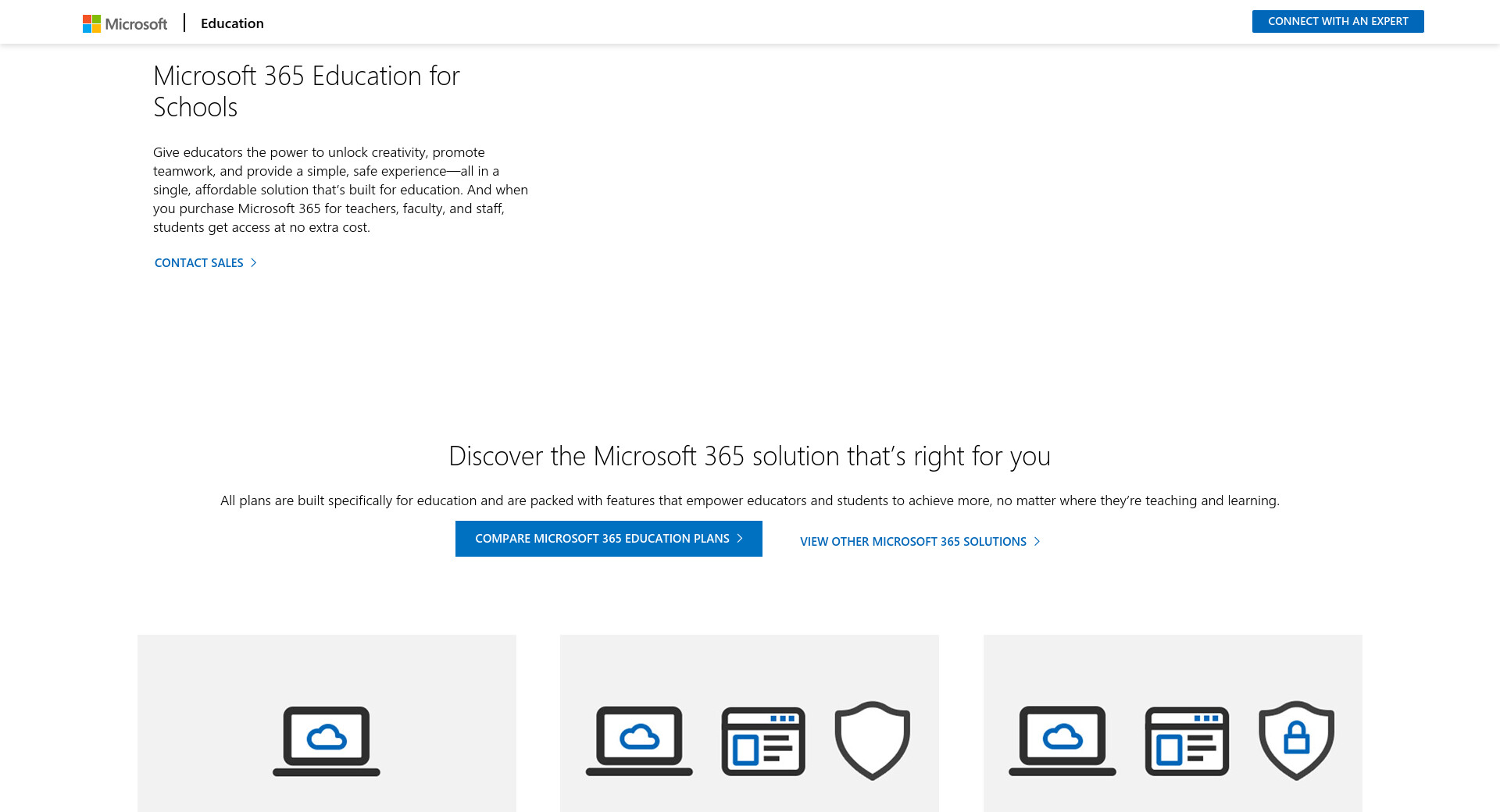Click the Microsoft 365 Education for Schools heading

point(306,91)
